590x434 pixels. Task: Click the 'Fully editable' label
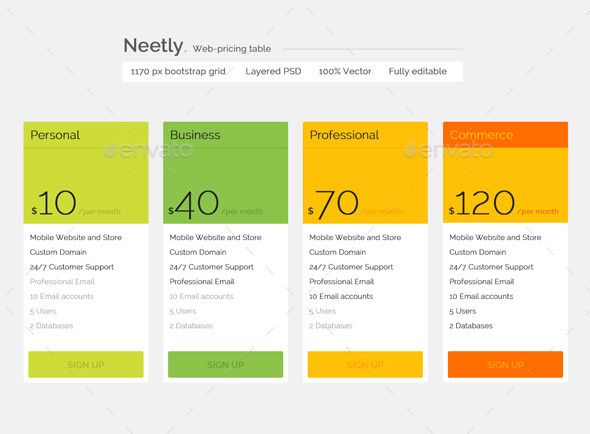pos(418,71)
